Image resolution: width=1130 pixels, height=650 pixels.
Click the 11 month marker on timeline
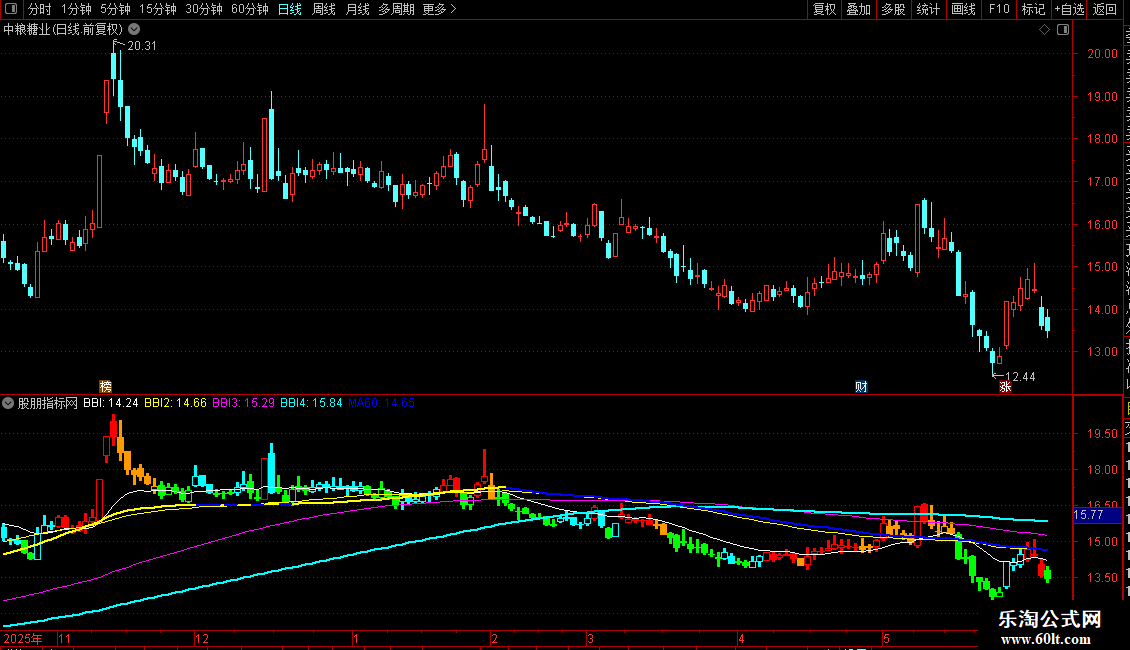65,638
